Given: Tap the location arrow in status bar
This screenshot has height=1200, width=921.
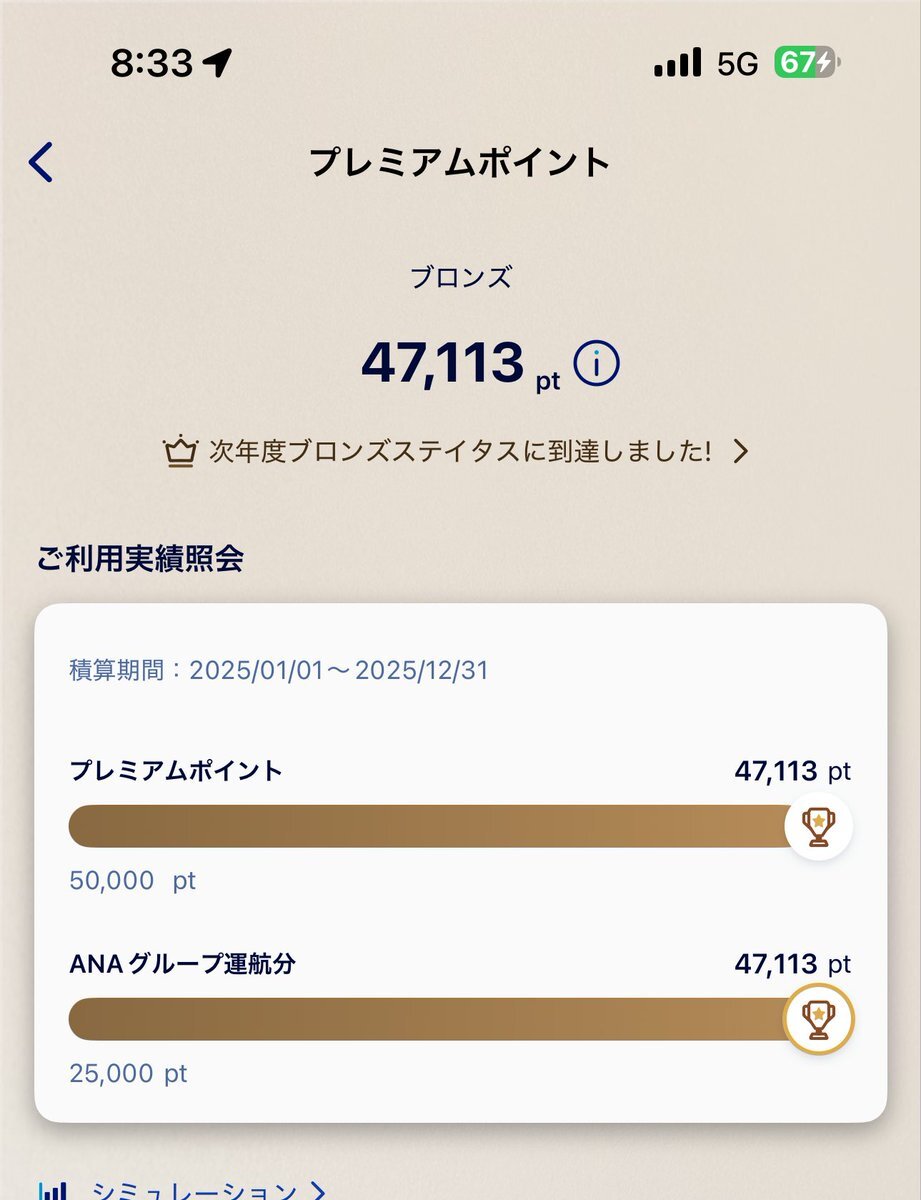Looking at the screenshot, I should [x=216, y=64].
